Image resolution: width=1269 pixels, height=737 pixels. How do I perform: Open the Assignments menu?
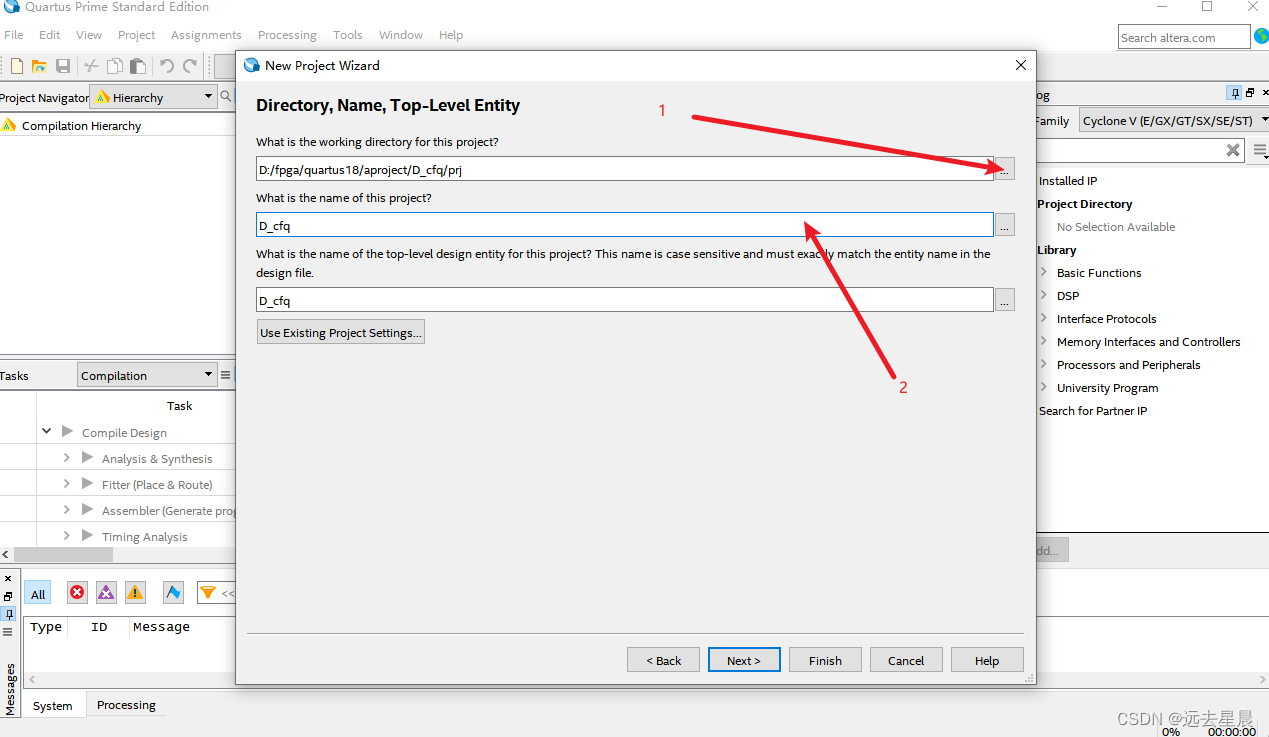coord(206,35)
